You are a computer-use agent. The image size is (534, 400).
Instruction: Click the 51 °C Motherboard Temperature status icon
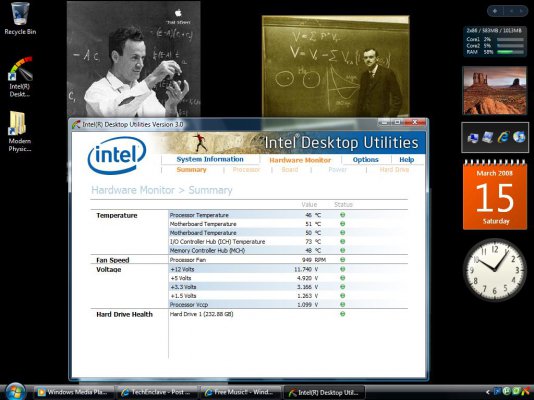click(343, 224)
